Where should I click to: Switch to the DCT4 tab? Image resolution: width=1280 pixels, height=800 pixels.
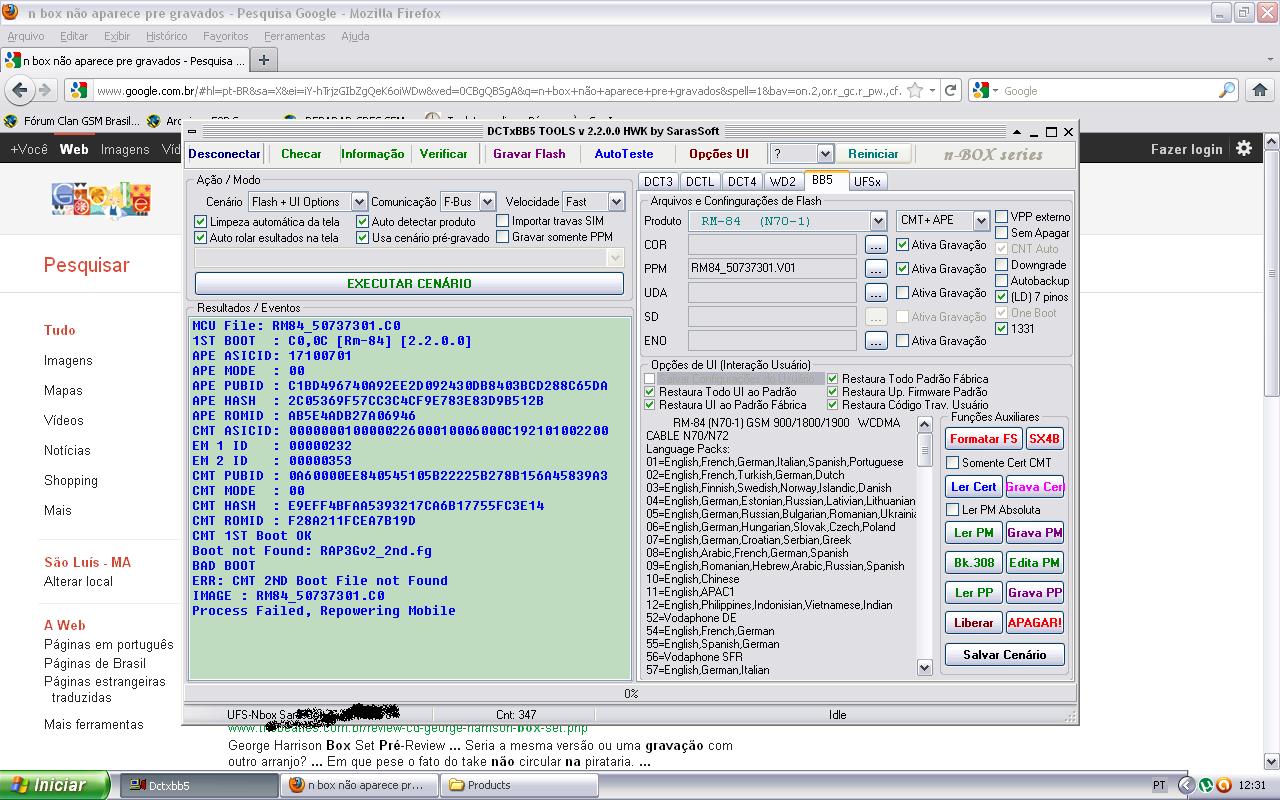(x=742, y=181)
